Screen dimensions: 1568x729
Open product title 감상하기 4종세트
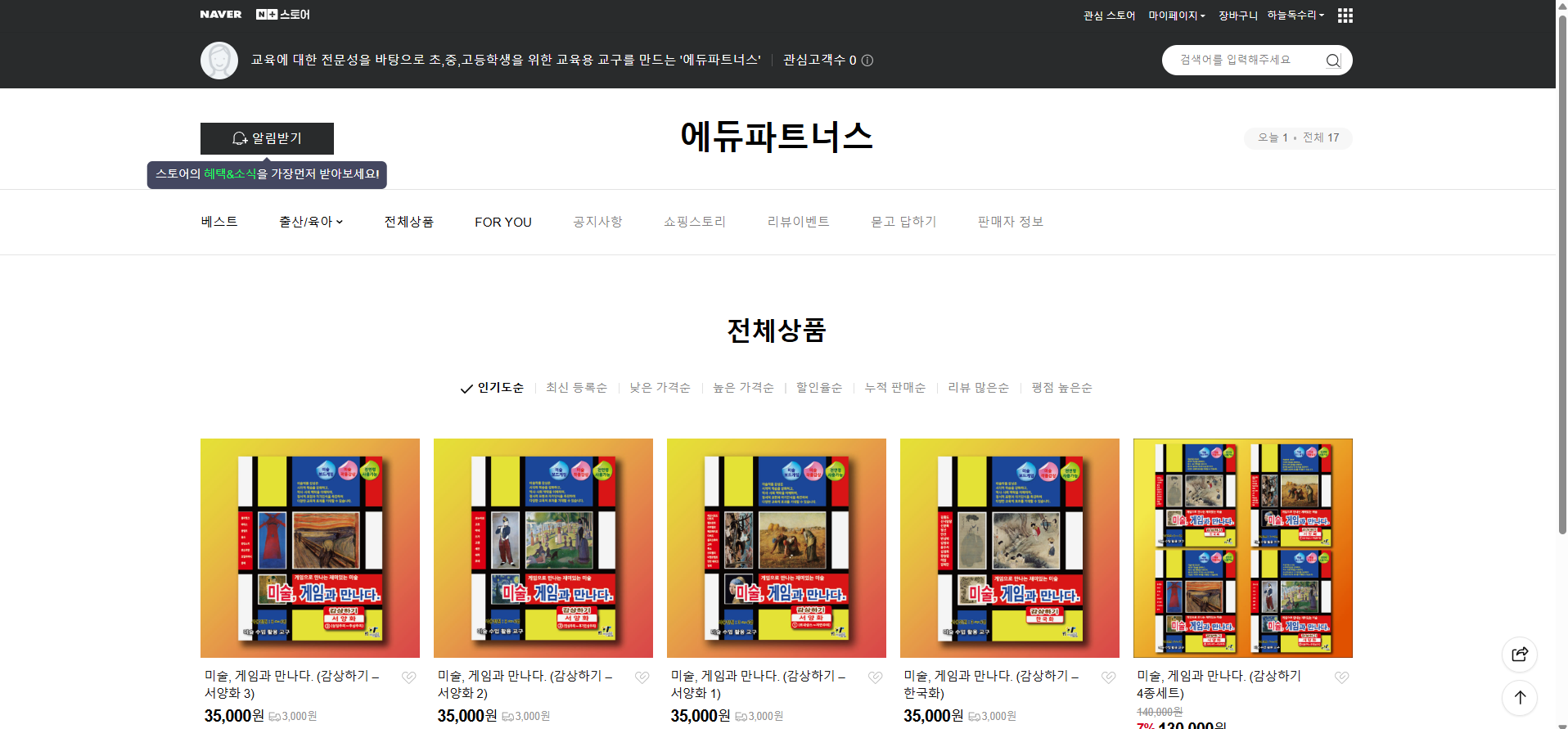click(x=1219, y=684)
